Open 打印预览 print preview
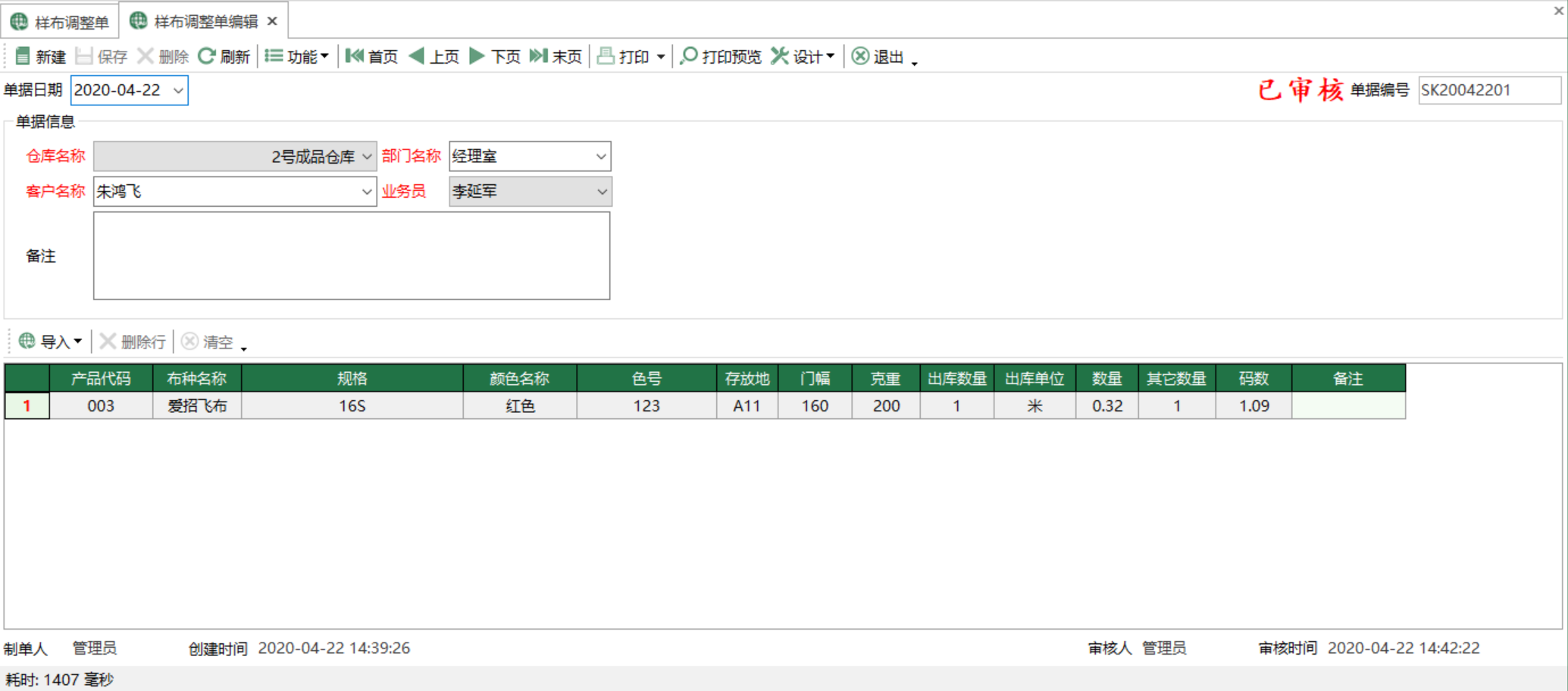1568x691 pixels. pos(721,57)
